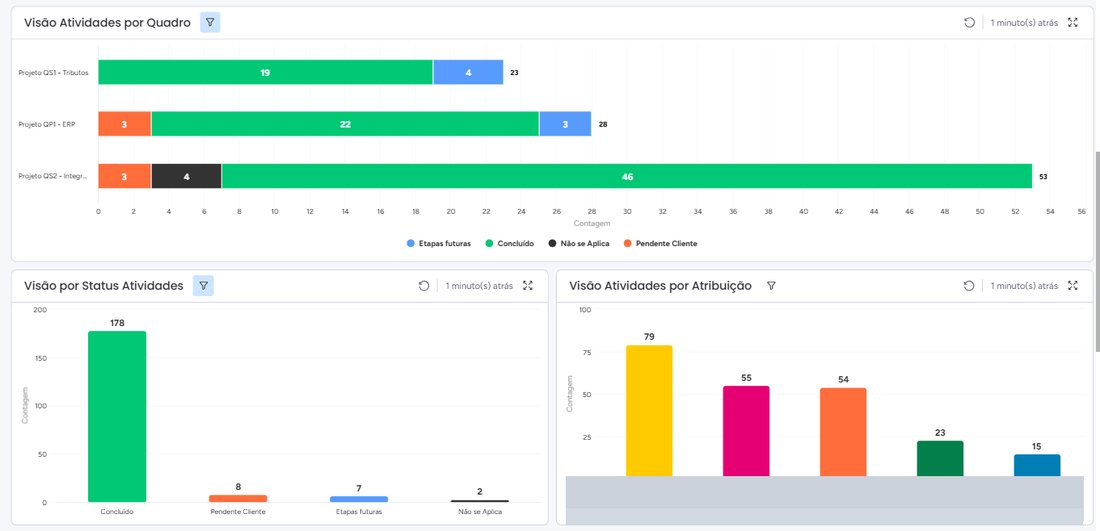Click the Concluído bar showing 178
The width and height of the screenshot is (1100, 531).
pos(117,417)
